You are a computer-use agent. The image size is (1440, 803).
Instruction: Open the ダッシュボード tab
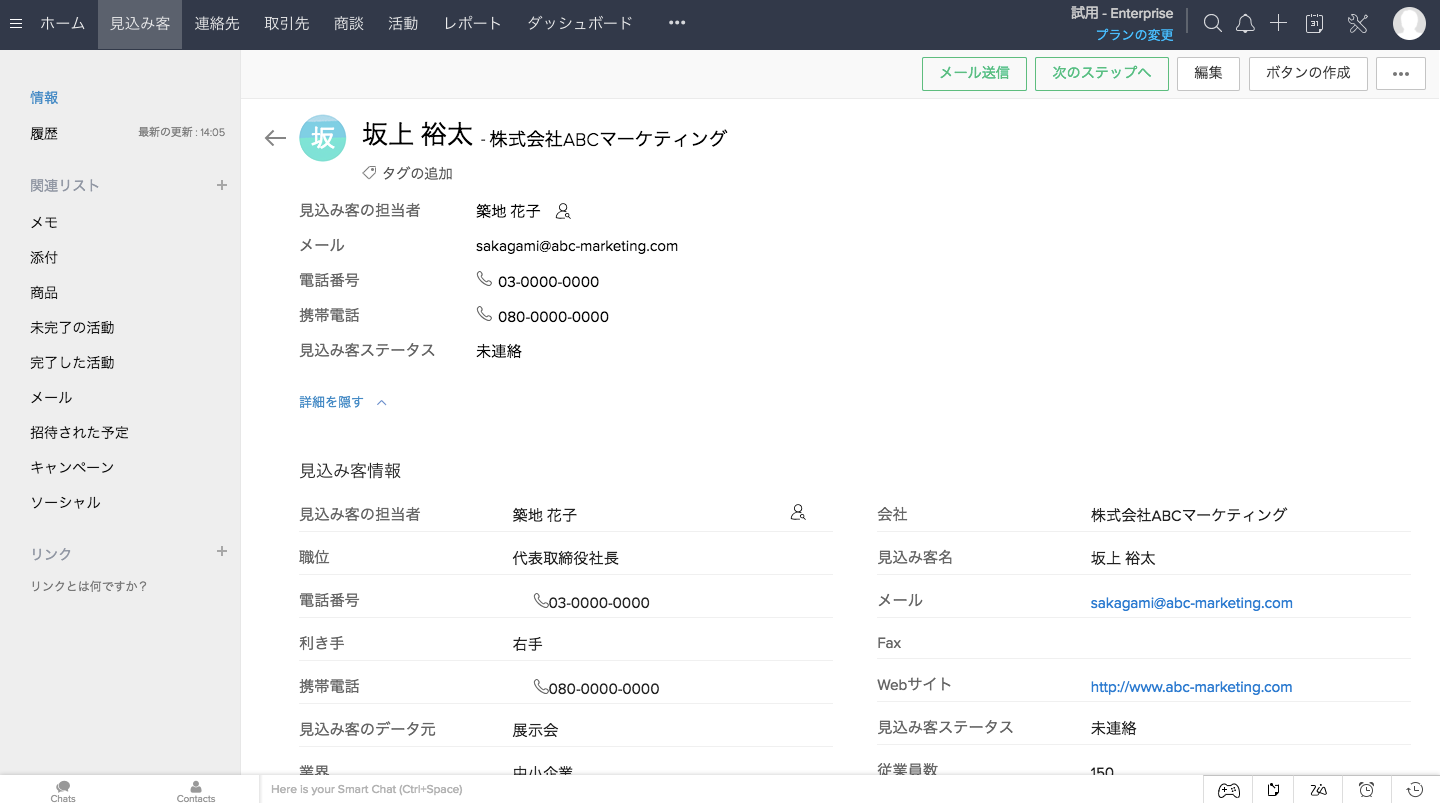tap(580, 23)
